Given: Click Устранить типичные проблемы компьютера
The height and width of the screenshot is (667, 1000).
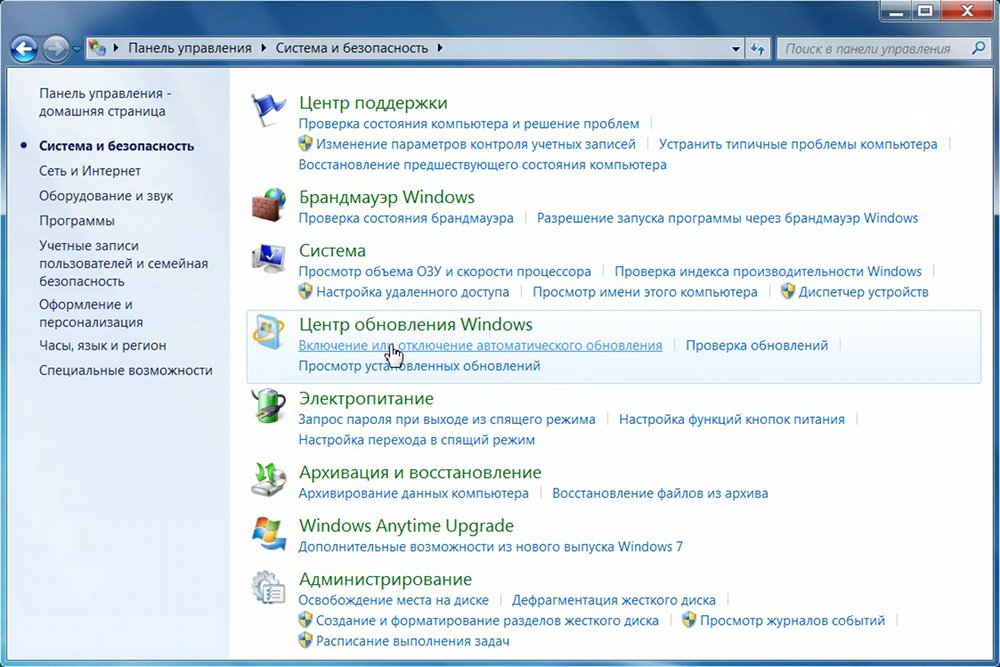Looking at the screenshot, I should coord(798,144).
